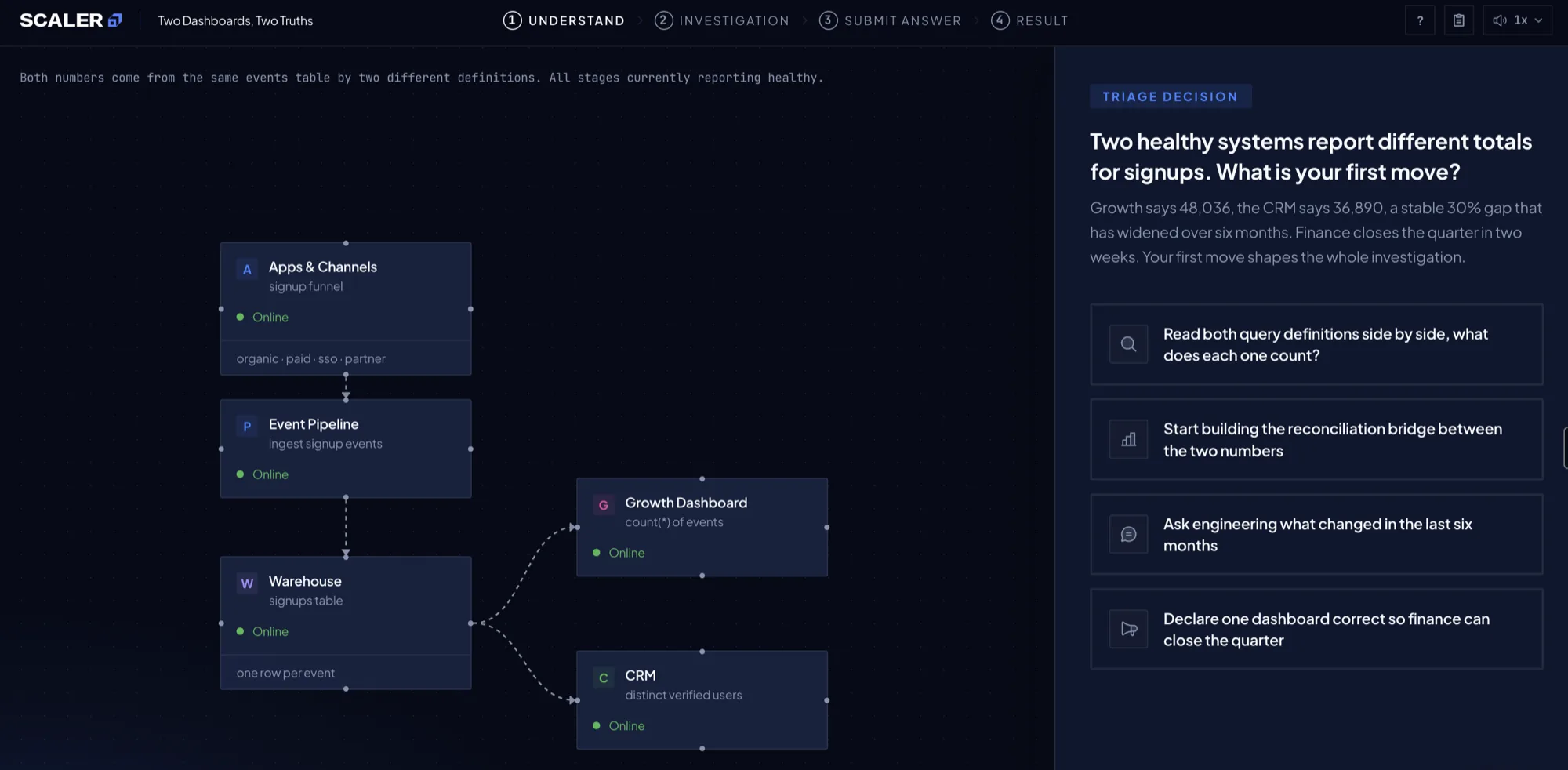Click the magnifier icon on query definitions option

point(1128,344)
